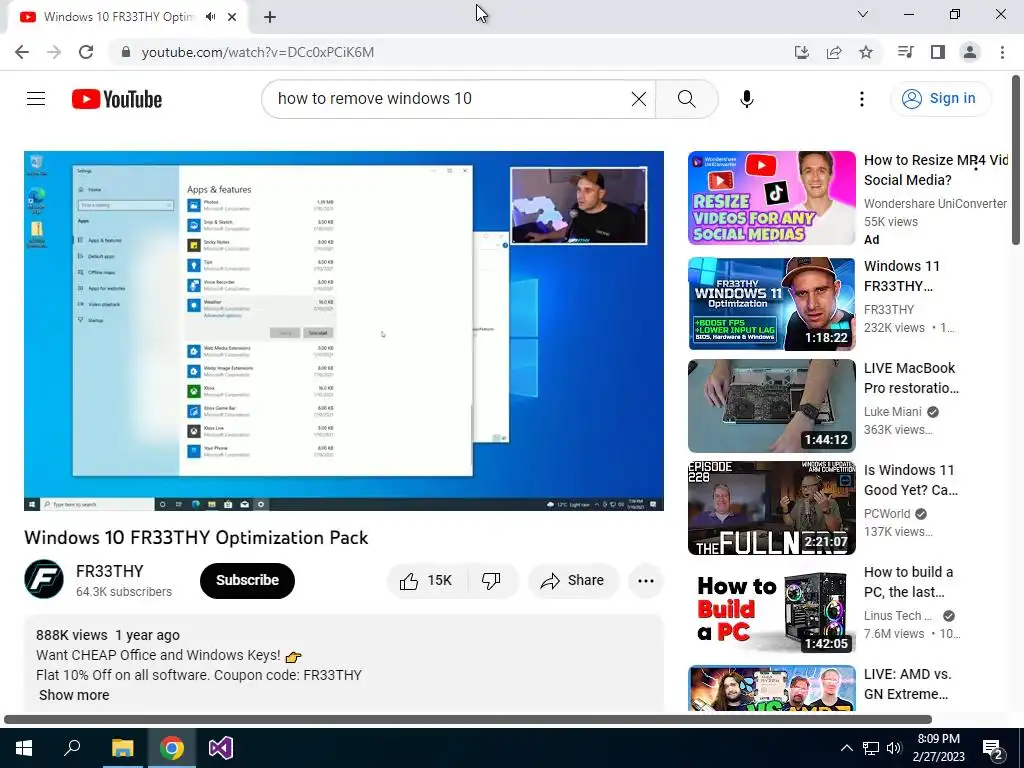Open more actions below the video
Viewport: 1024px width, 768px height.
pyautogui.click(x=646, y=581)
